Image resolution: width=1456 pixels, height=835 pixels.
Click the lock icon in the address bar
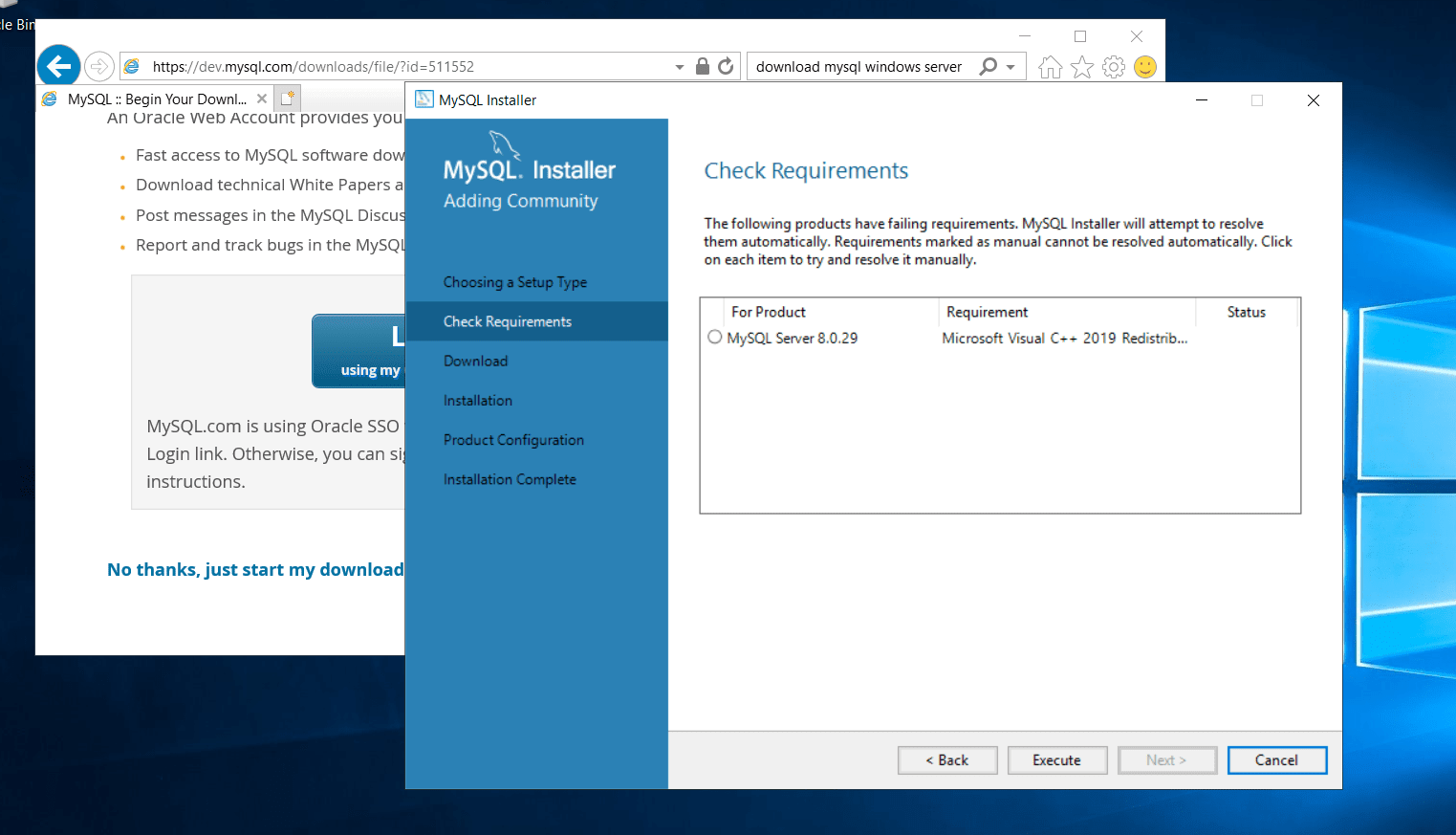(702, 66)
